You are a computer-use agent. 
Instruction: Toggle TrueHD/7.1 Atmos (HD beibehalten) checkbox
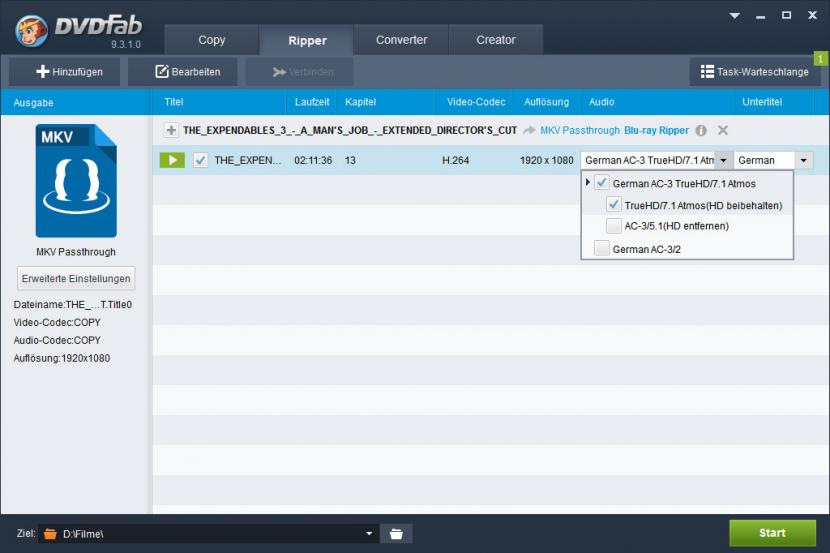pos(614,205)
